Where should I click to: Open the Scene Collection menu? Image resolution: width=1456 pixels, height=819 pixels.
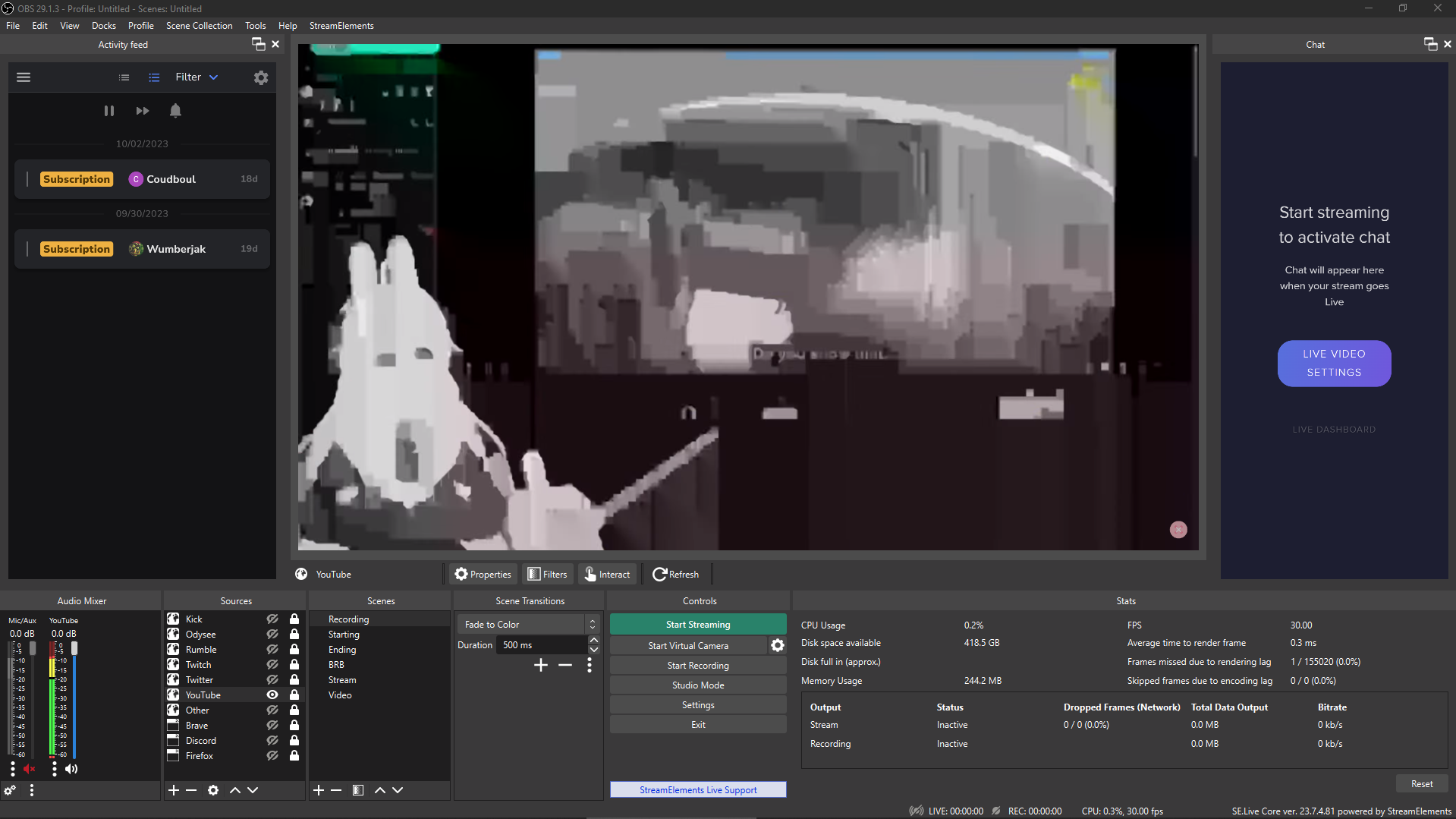tap(200, 25)
